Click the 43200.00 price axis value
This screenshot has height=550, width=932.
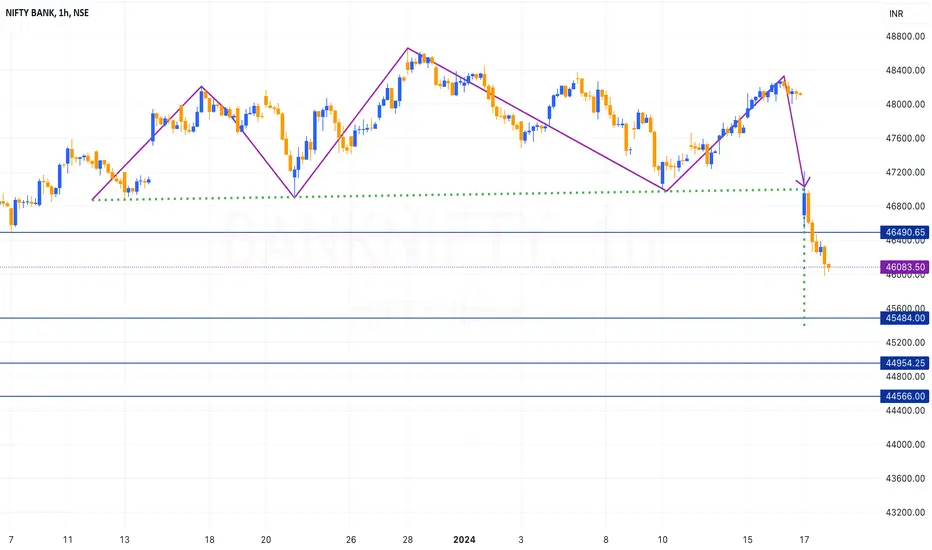pos(905,512)
